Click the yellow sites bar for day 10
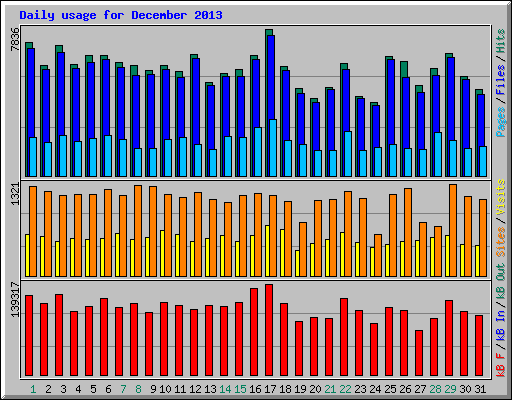Image resolution: width=512 pixels, height=400 pixels. [162, 253]
